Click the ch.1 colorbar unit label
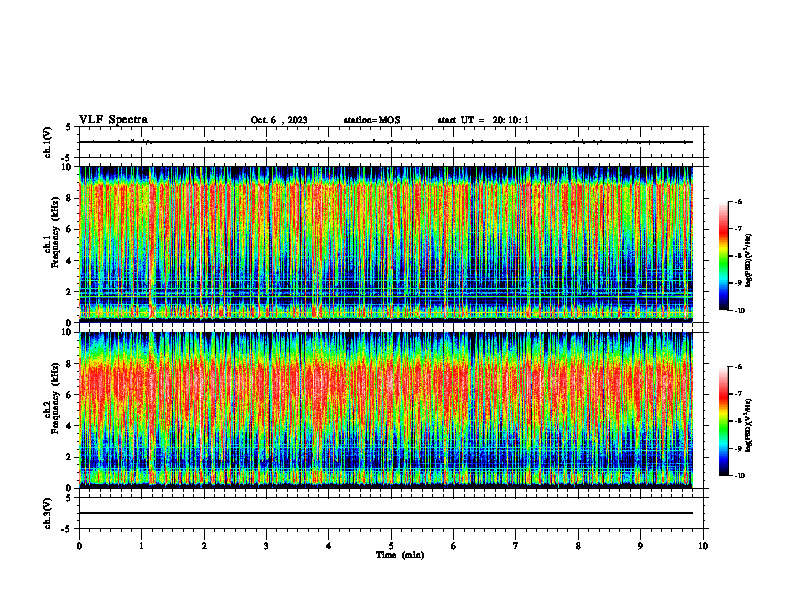792x612 pixels. pos(749,261)
